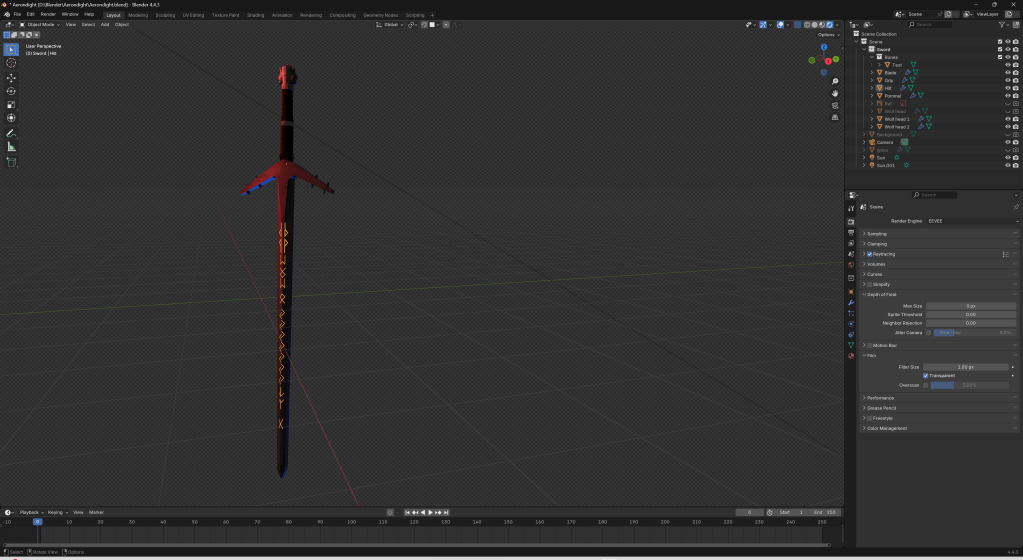This screenshot has width=1023, height=560.
Task: Open the Render menu
Action: (48, 15)
